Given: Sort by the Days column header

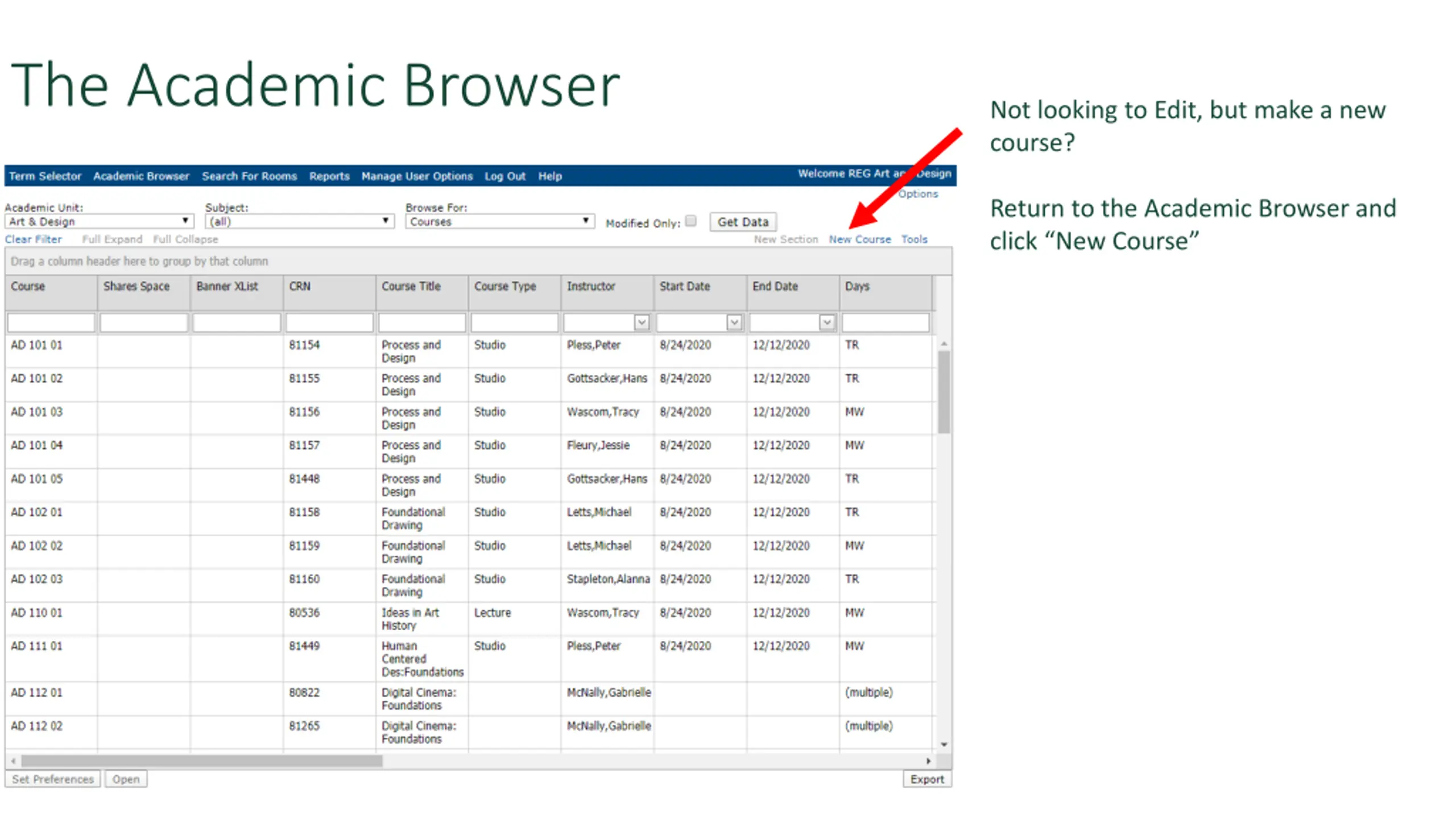Looking at the screenshot, I should click(886, 292).
